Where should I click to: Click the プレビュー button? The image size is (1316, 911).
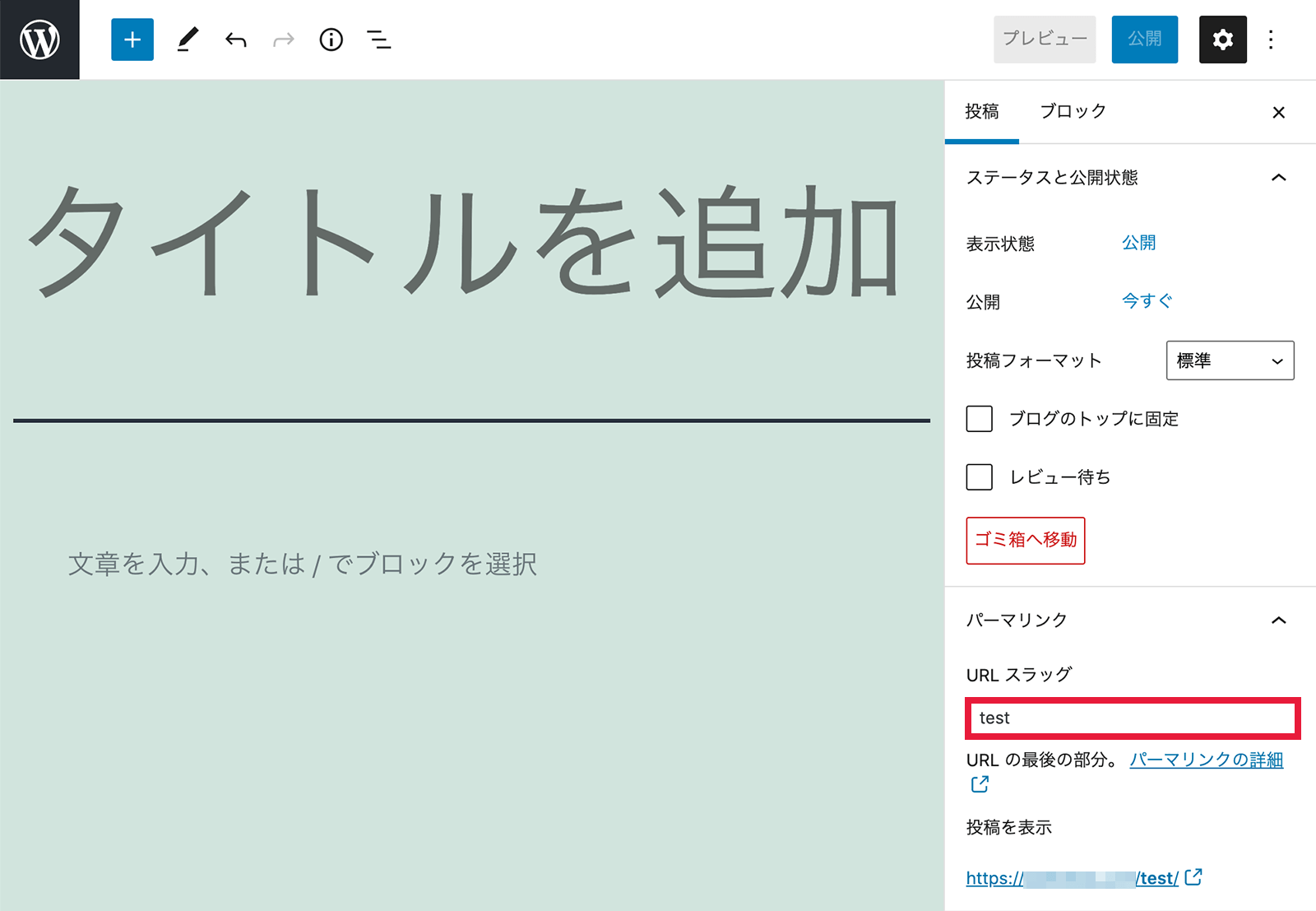[x=1045, y=40]
